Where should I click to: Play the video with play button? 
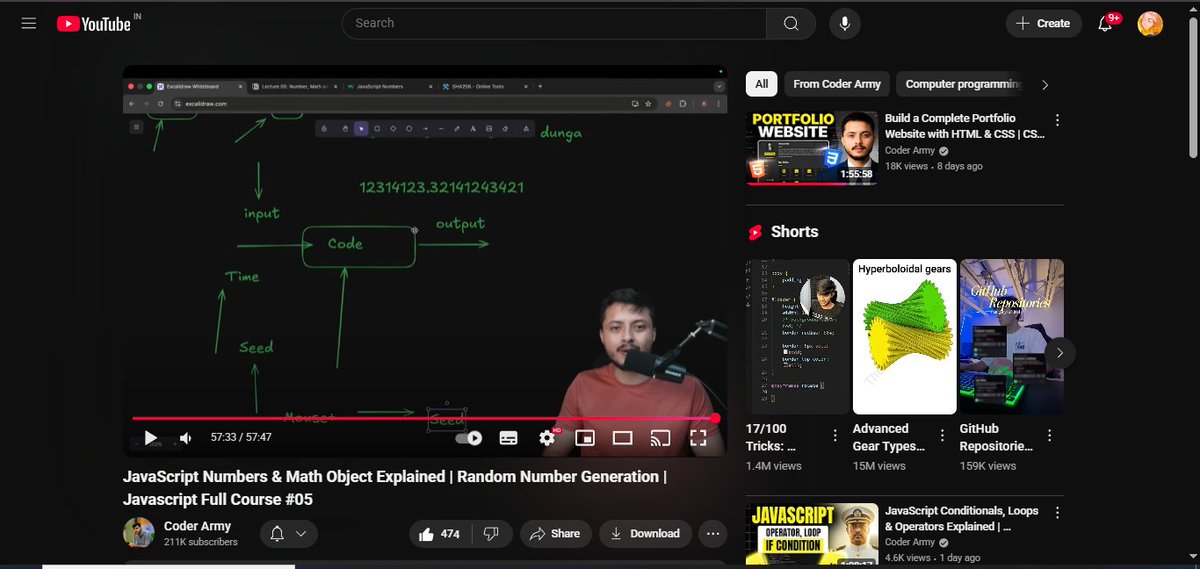151,438
